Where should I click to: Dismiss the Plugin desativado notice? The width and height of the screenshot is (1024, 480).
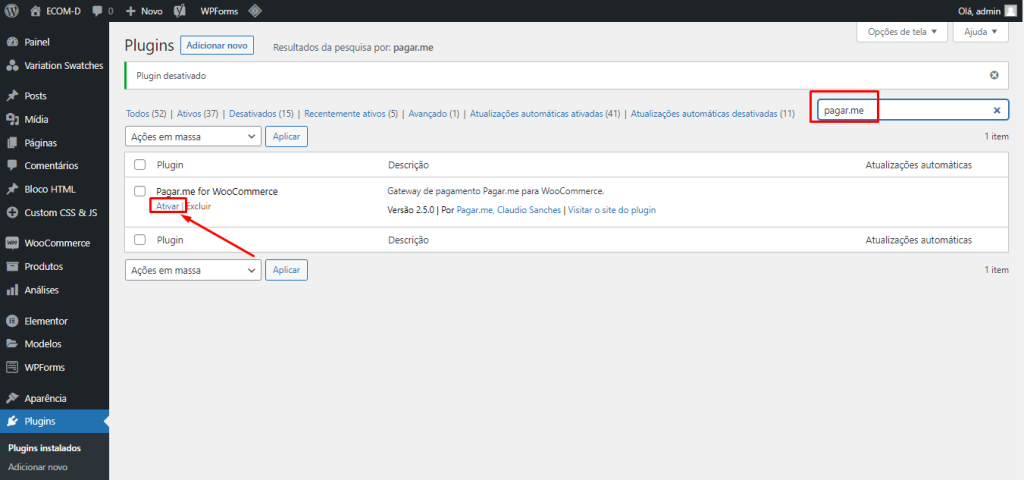994,76
